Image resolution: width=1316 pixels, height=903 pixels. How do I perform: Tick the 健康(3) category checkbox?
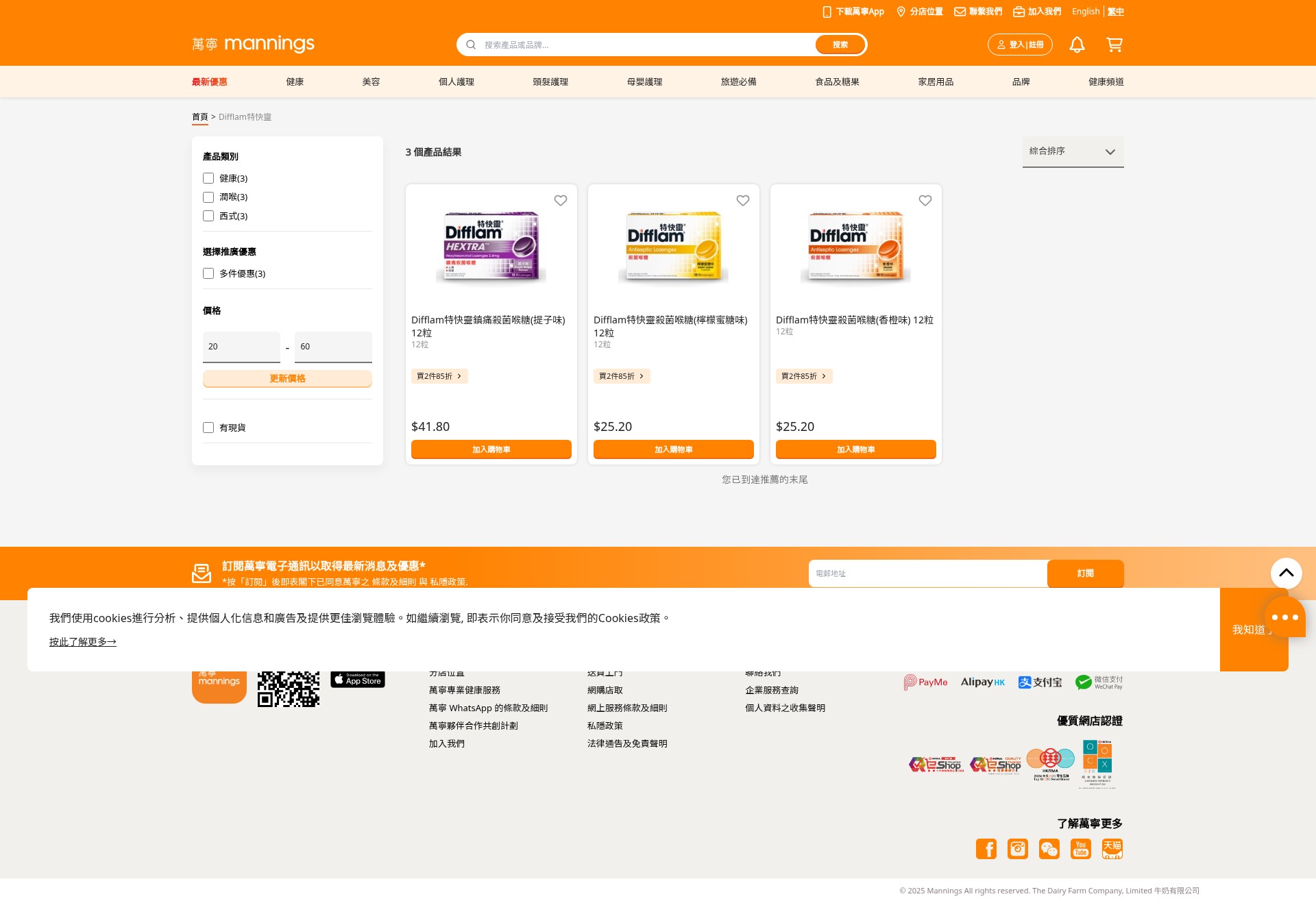208,178
